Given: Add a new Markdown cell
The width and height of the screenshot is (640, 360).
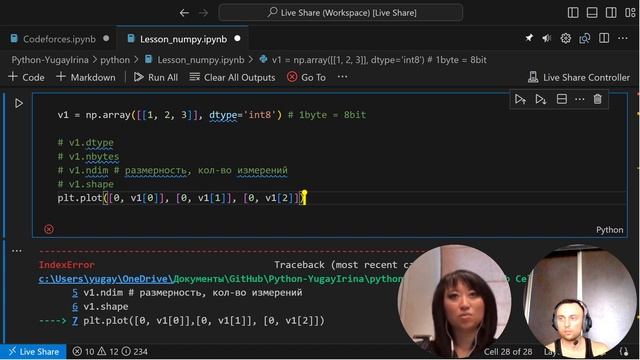Looking at the screenshot, I should click(x=86, y=77).
